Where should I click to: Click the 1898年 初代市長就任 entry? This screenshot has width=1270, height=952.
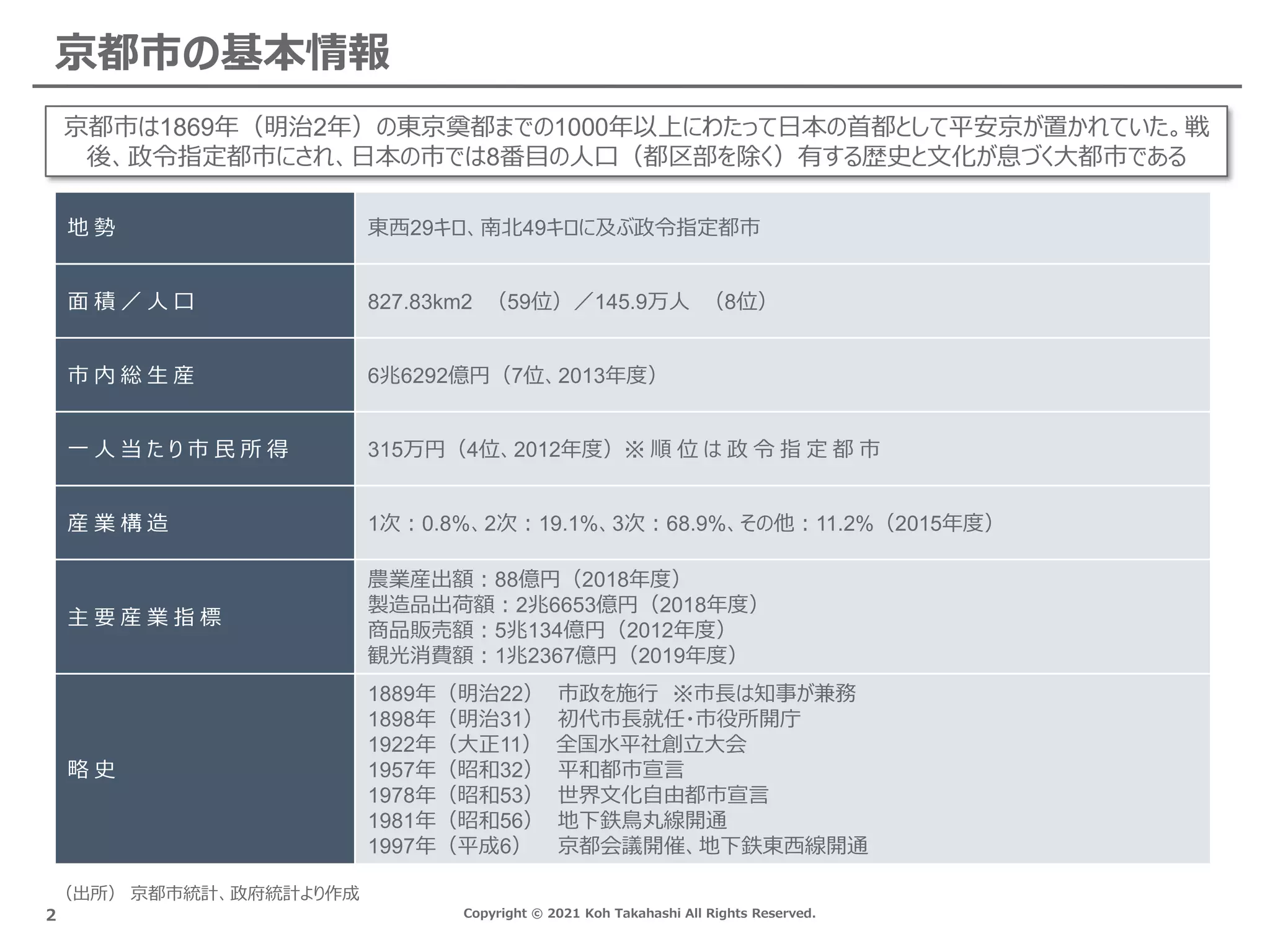585,718
